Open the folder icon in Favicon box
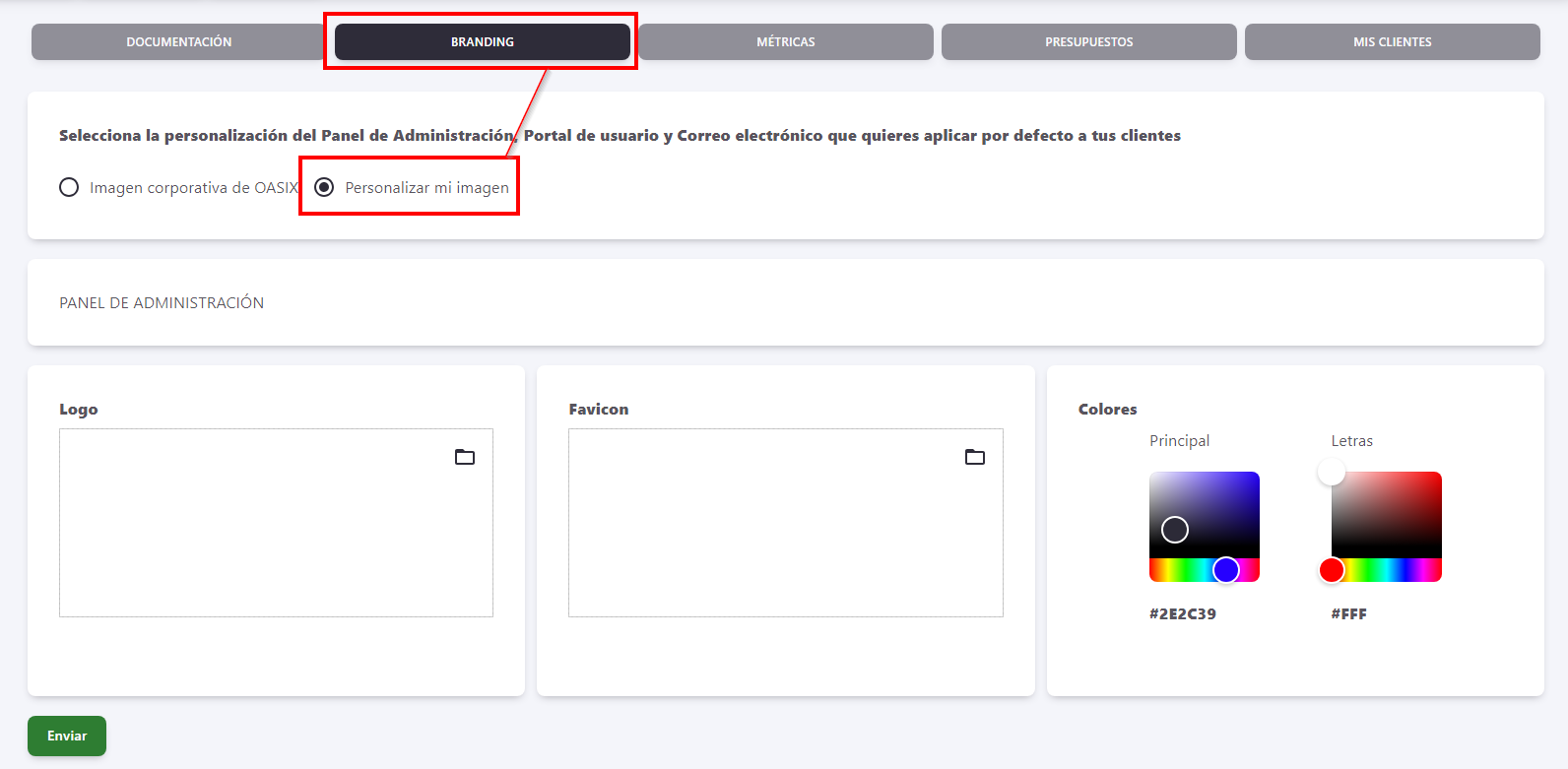 pos(974,457)
